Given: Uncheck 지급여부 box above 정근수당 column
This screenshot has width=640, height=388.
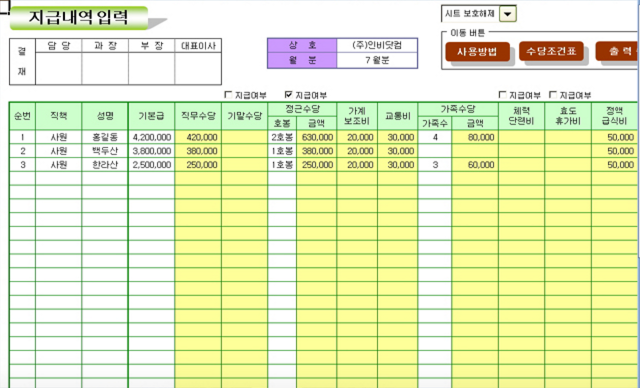Looking at the screenshot, I should click(x=289, y=95).
